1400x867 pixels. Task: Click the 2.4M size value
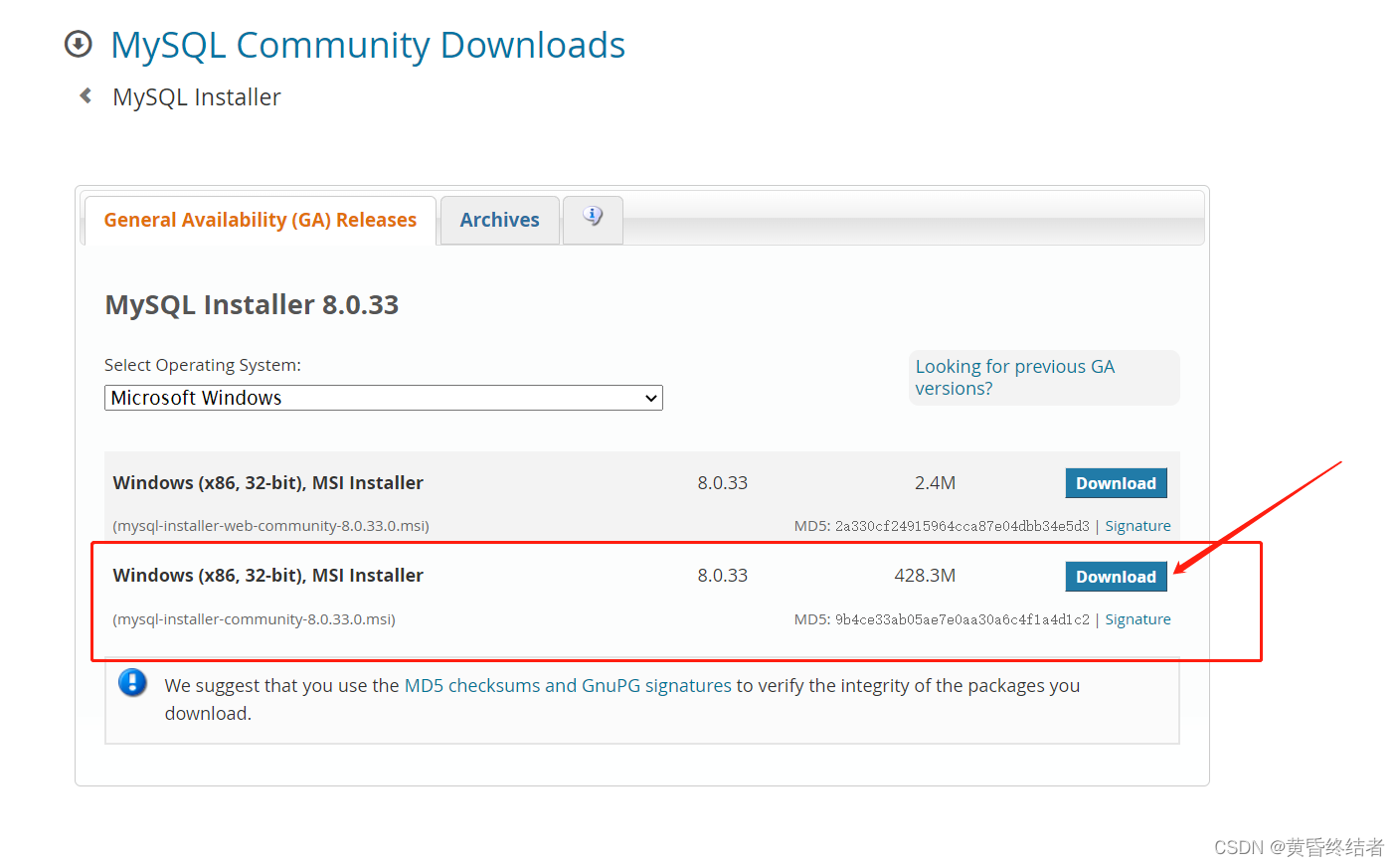[935, 483]
